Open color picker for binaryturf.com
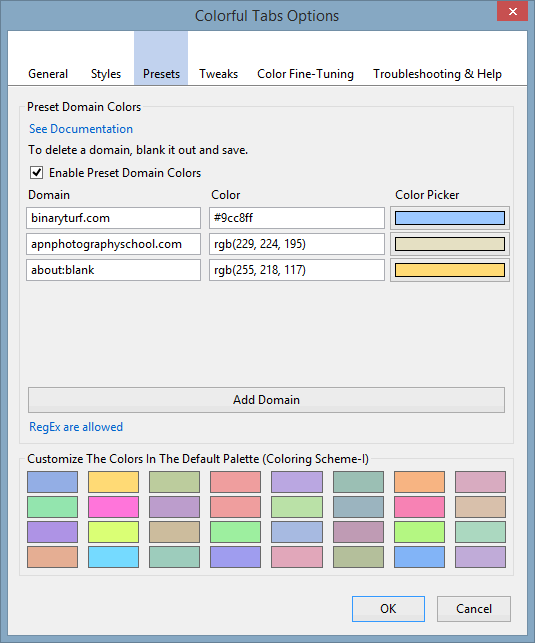The width and height of the screenshot is (535, 643). click(x=450, y=218)
